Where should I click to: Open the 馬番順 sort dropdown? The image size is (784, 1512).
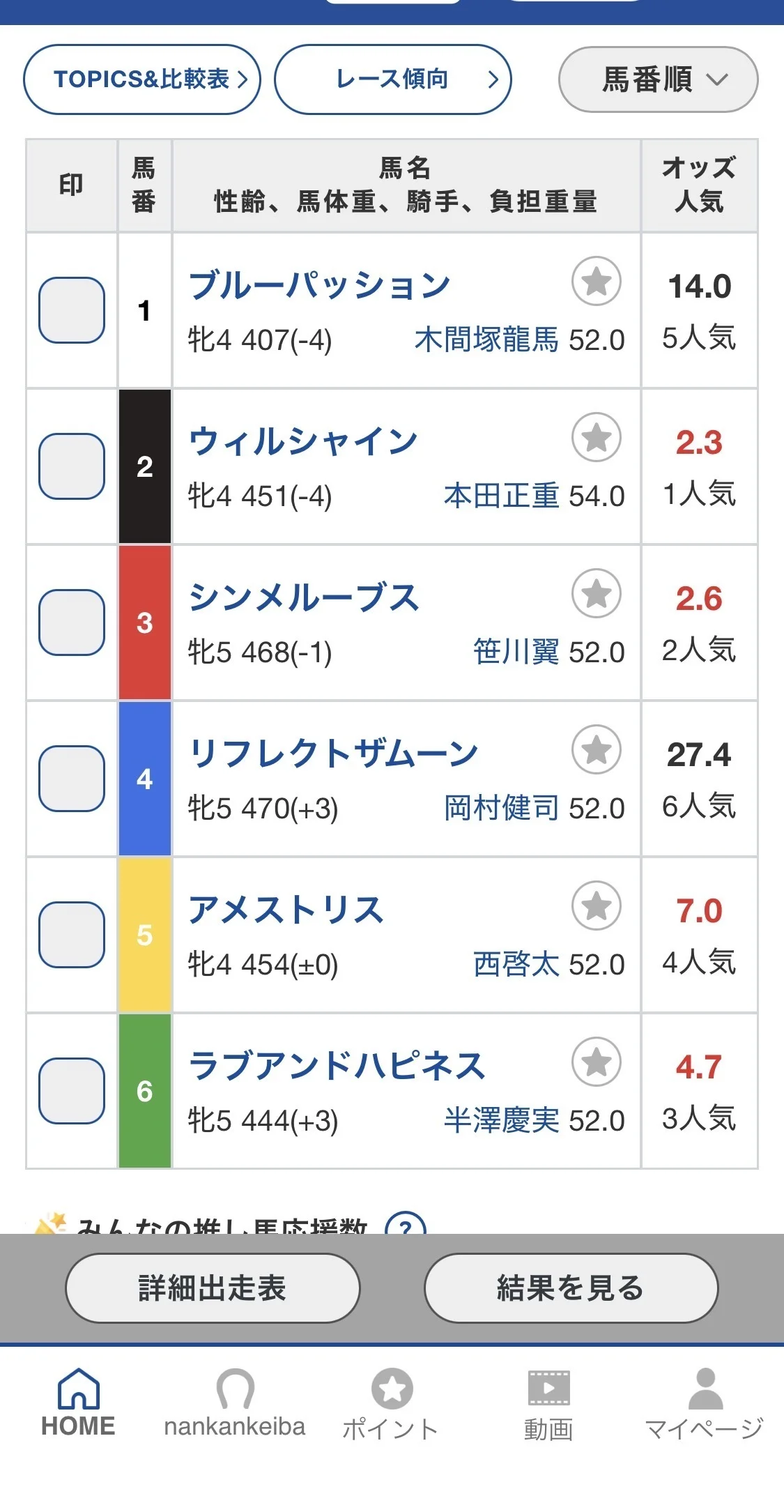[x=658, y=79]
